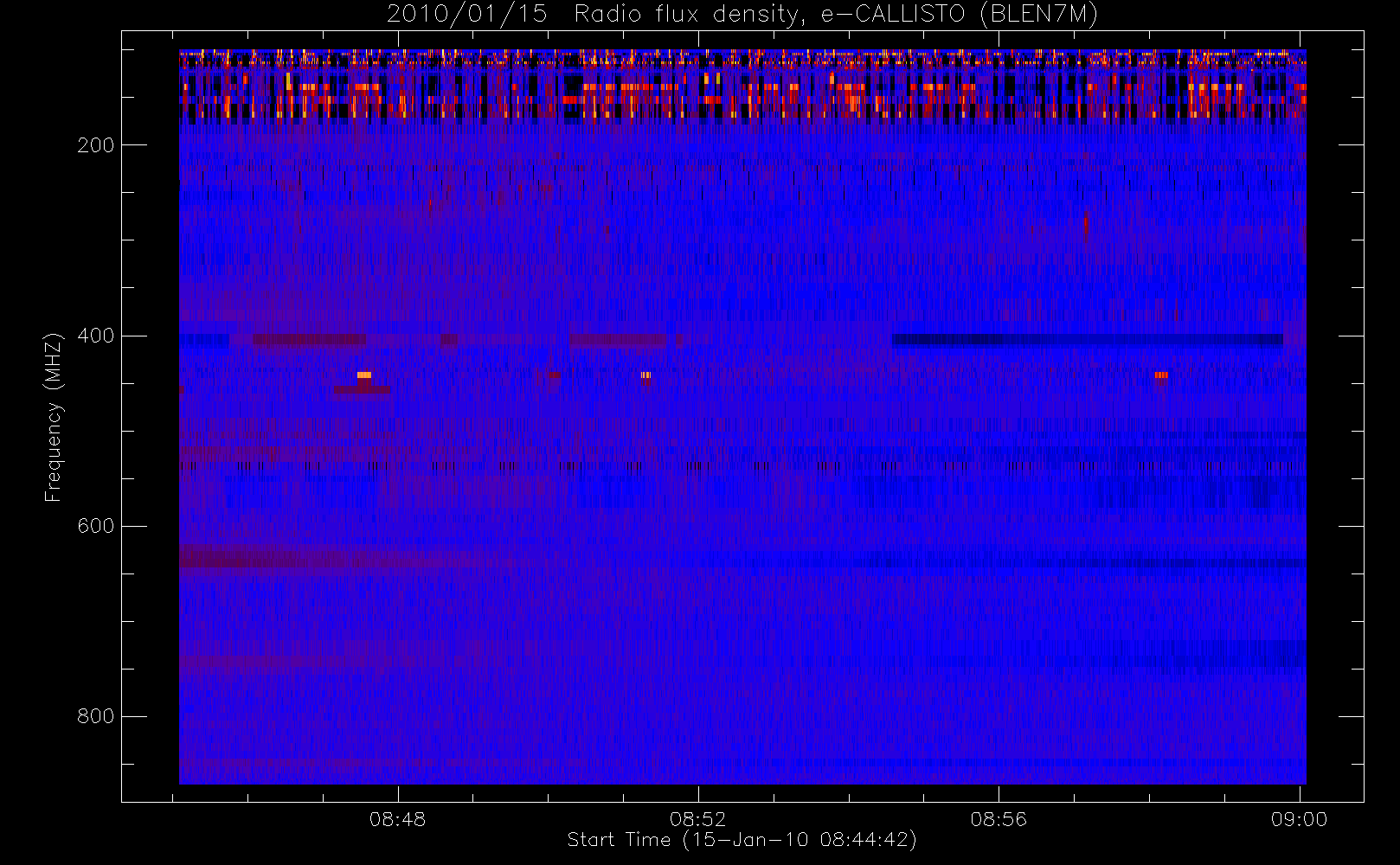Click the 08:56 time tick label
Viewport: 1400px width, 865px height.
click(x=999, y=819)
